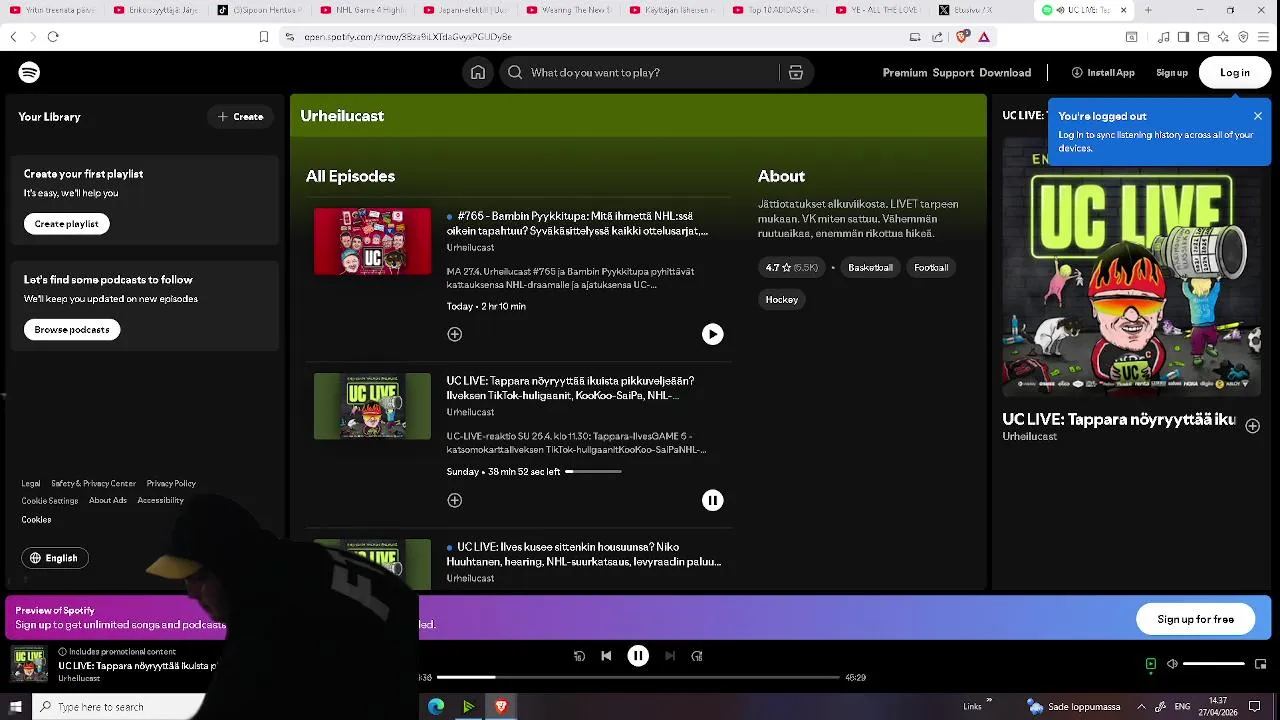Mute the volume speaker icon
Image resolution: width=1280 pixels, height=720 pixels.
click(x=1172, y=664)
